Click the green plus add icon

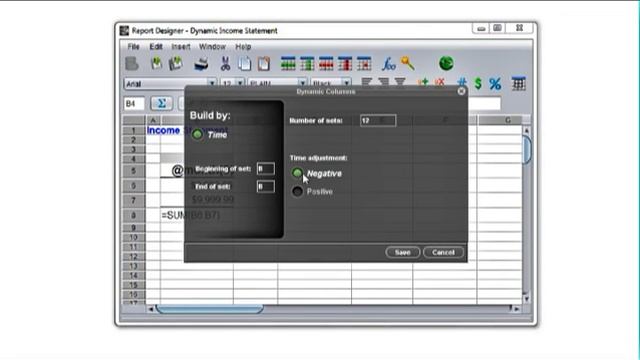point(423,82)
